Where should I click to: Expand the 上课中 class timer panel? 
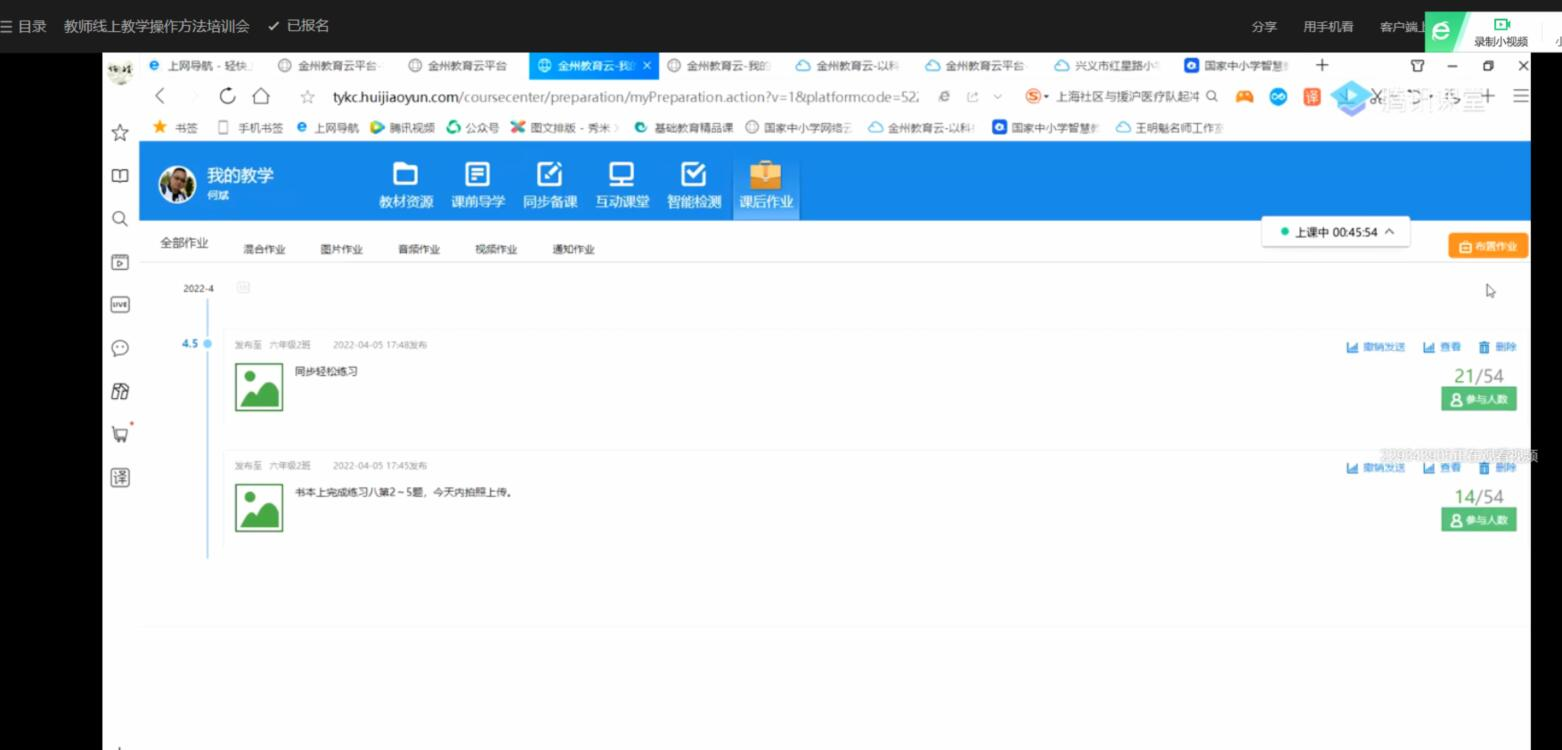[1389, 232]
